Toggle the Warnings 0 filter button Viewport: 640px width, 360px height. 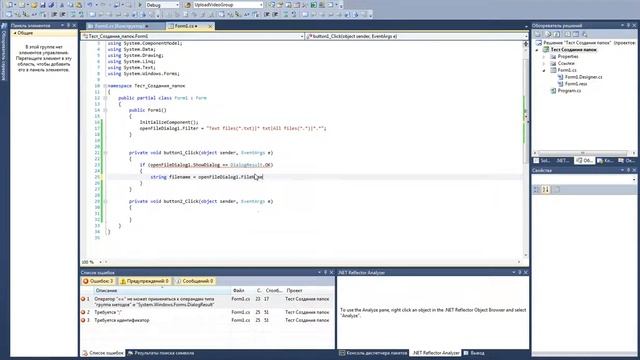(x=145, y=281)
